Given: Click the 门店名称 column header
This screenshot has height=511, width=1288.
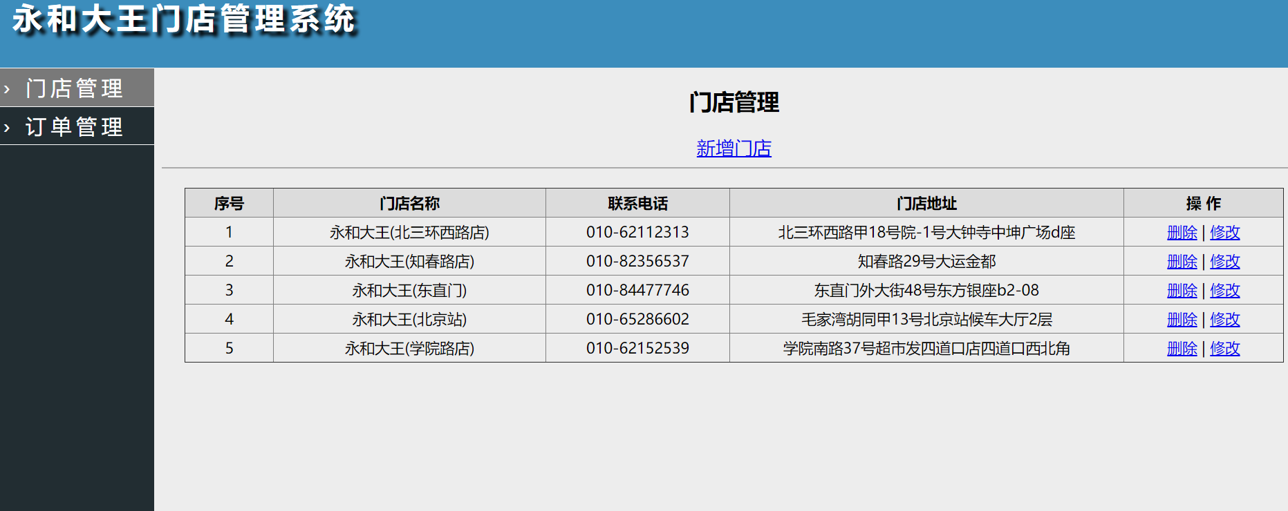Looking at the screenshot, I should tap(409, 203).
